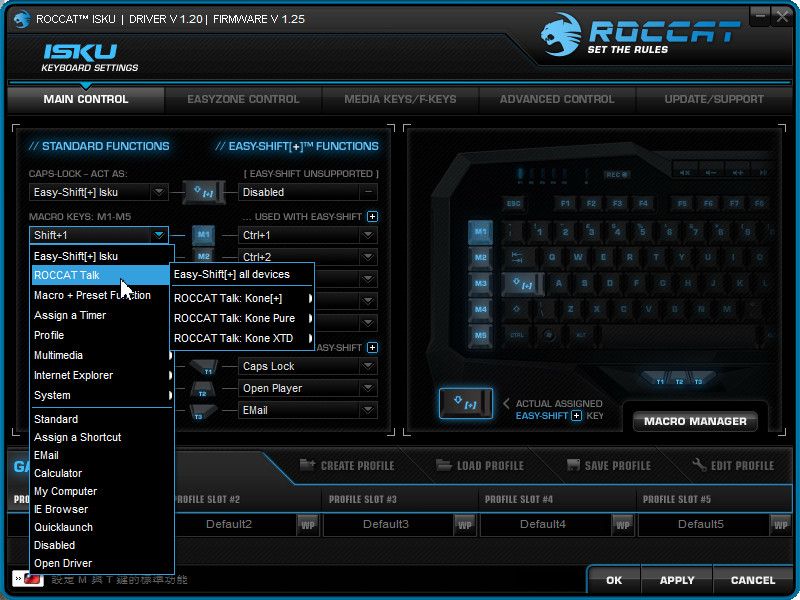
Task: Click the APPLY button
Action: point(677,580)
